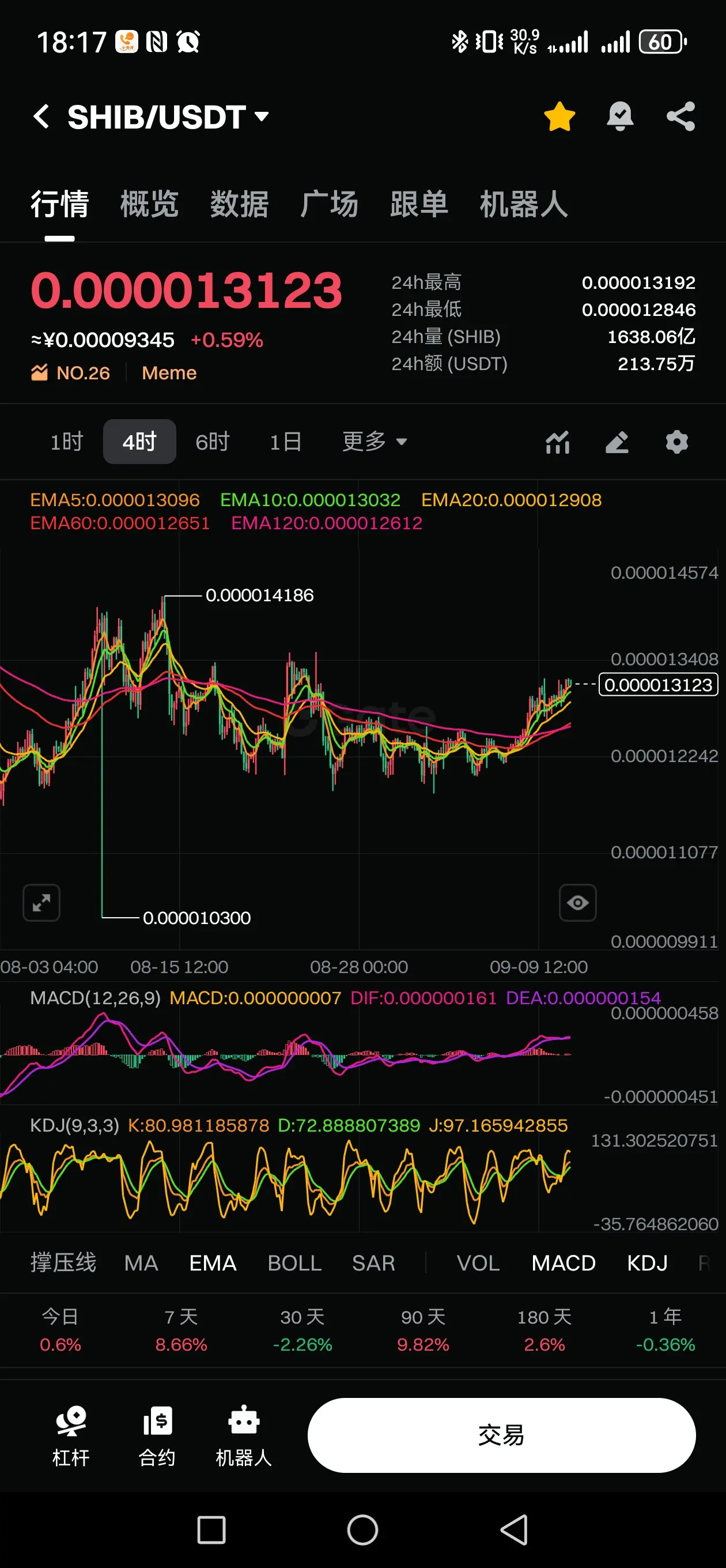The height and width of the screenshot is (1568, 726).
Task: Select the 1日 timeframe
Action: click(x=285, y=442)
